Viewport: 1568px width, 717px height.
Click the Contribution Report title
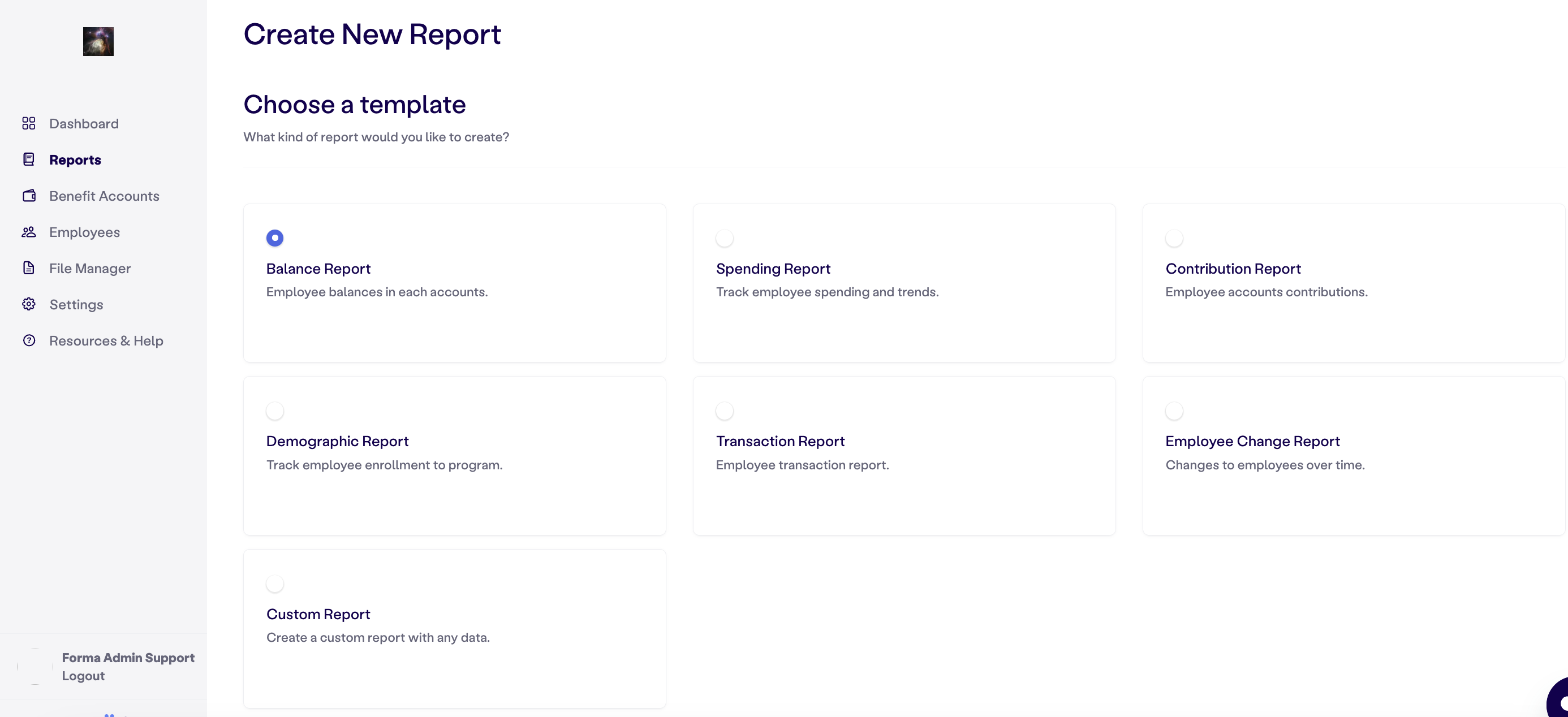click(x=1233, y=269)
